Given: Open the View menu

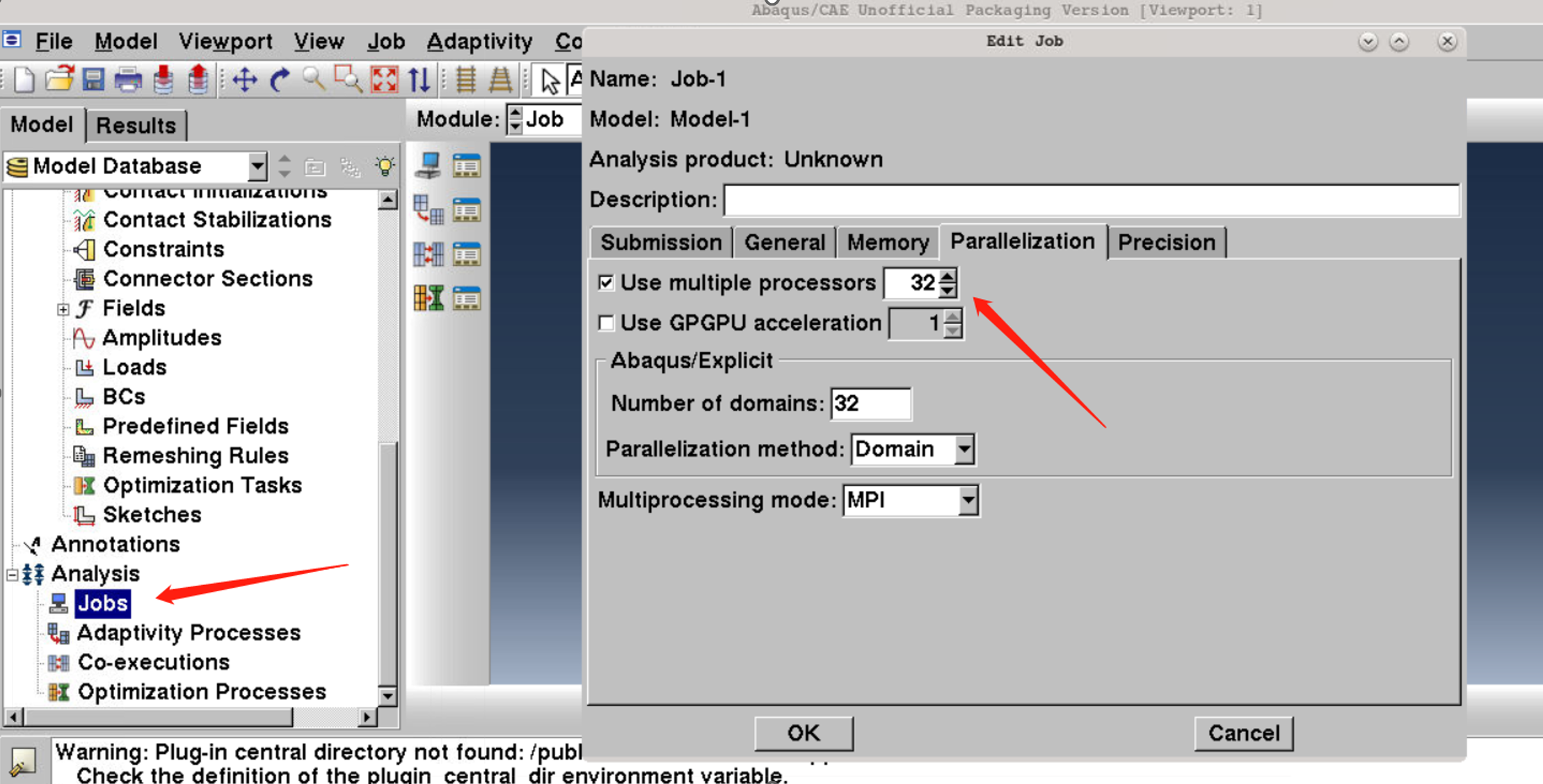Looking at the screenshot, I should (319, 41).
